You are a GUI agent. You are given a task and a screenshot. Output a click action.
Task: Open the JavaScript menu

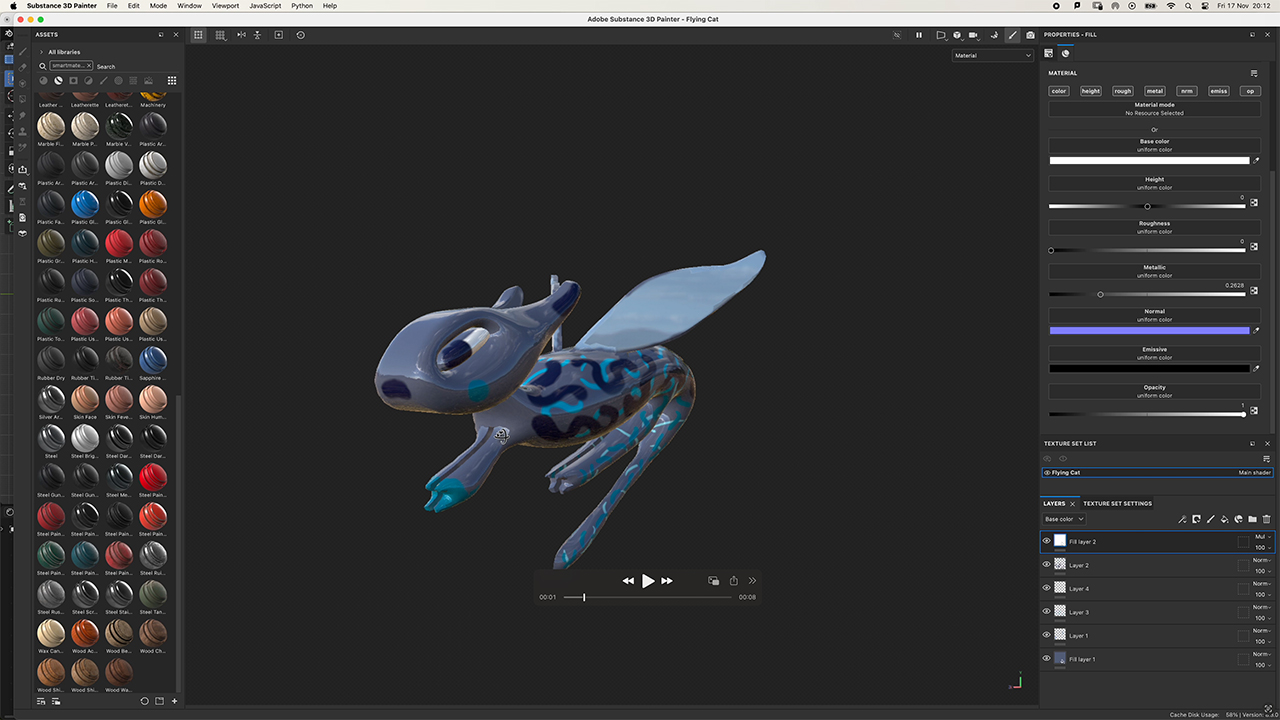[265, 6]
